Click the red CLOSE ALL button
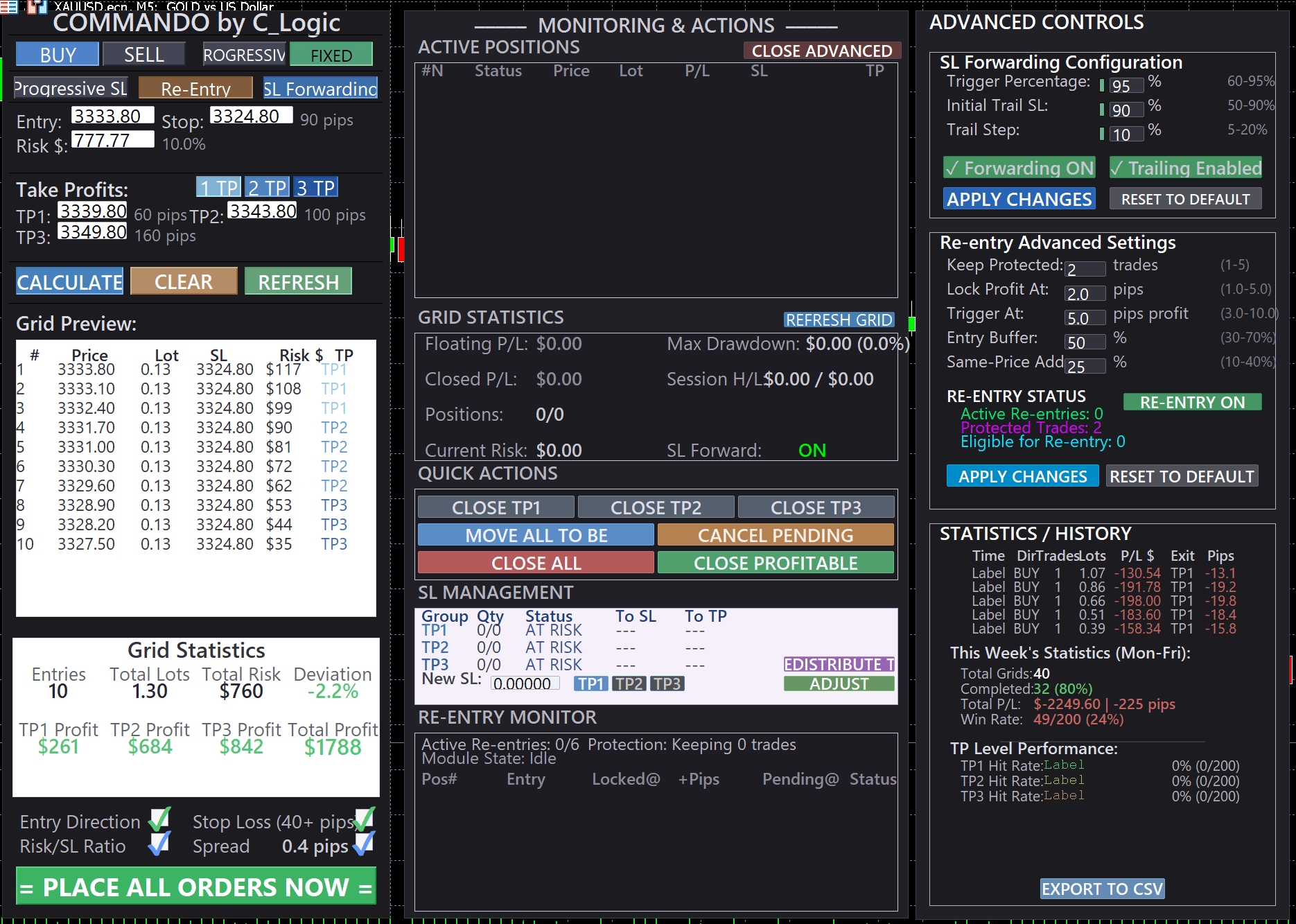This screenshot has width=1296, height=924. tap(536, 563)
